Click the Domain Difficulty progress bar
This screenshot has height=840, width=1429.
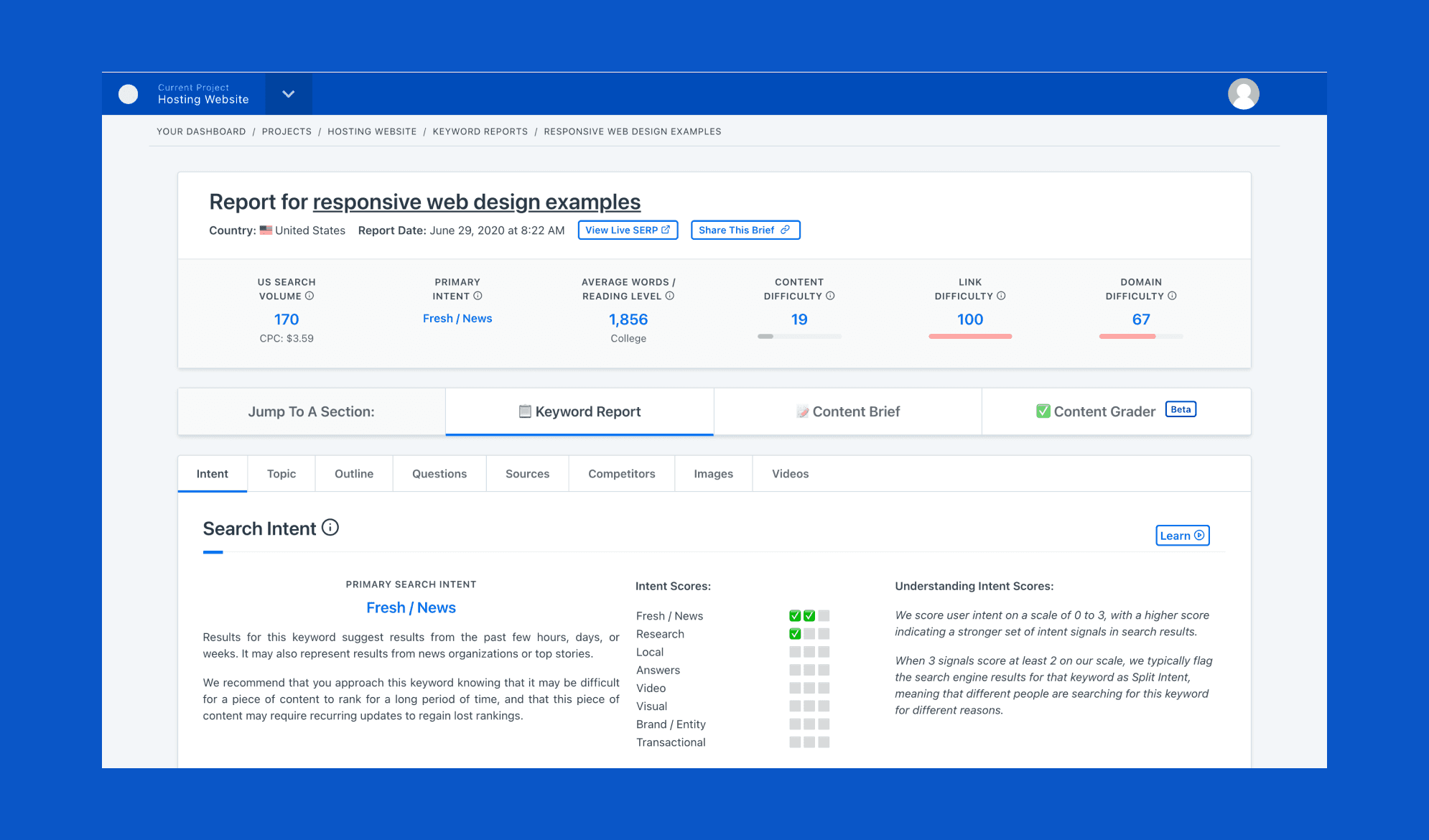(x=1140, y=336)
